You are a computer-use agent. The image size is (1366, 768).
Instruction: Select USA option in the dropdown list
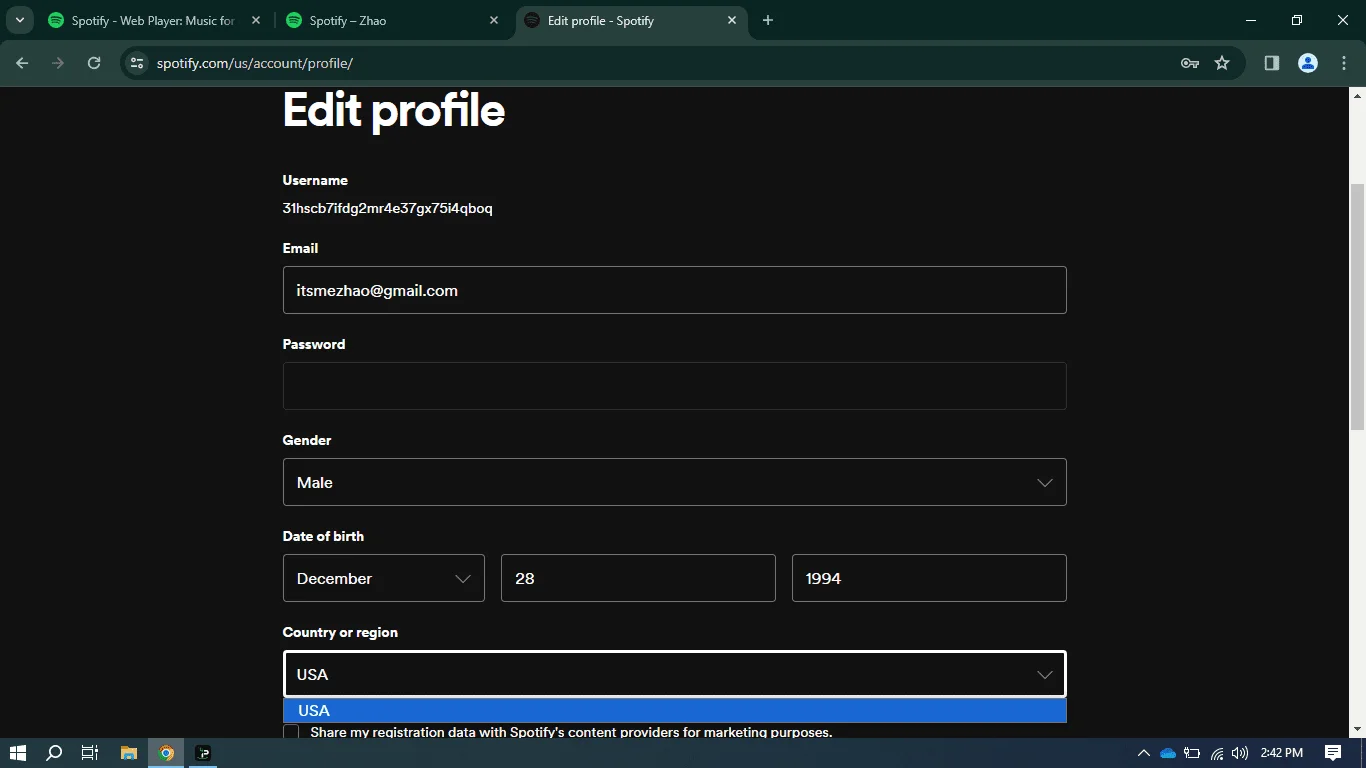click(x=675, y=710)
